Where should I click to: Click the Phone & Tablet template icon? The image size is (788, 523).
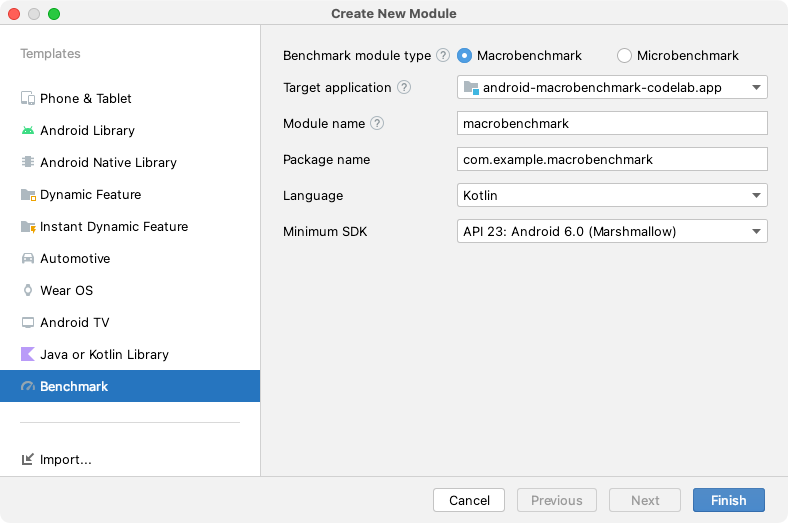[28, 99]
